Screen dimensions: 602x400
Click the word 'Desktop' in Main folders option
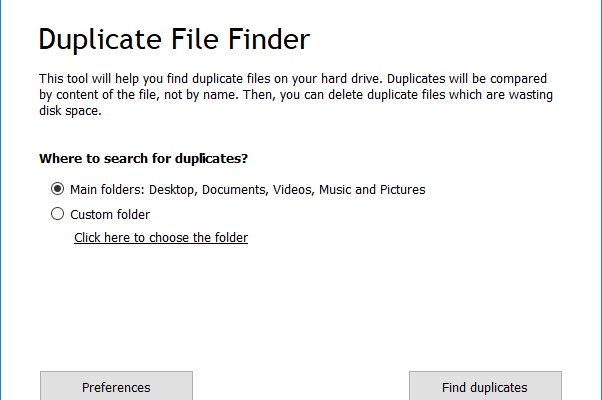(173, 190)
